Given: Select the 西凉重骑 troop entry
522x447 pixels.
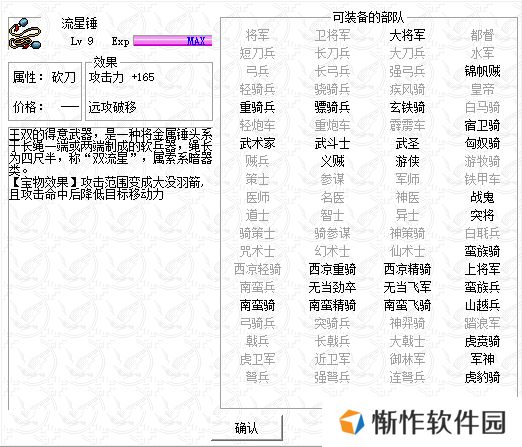Looking at the screenshot, I should tap(332, 269).
